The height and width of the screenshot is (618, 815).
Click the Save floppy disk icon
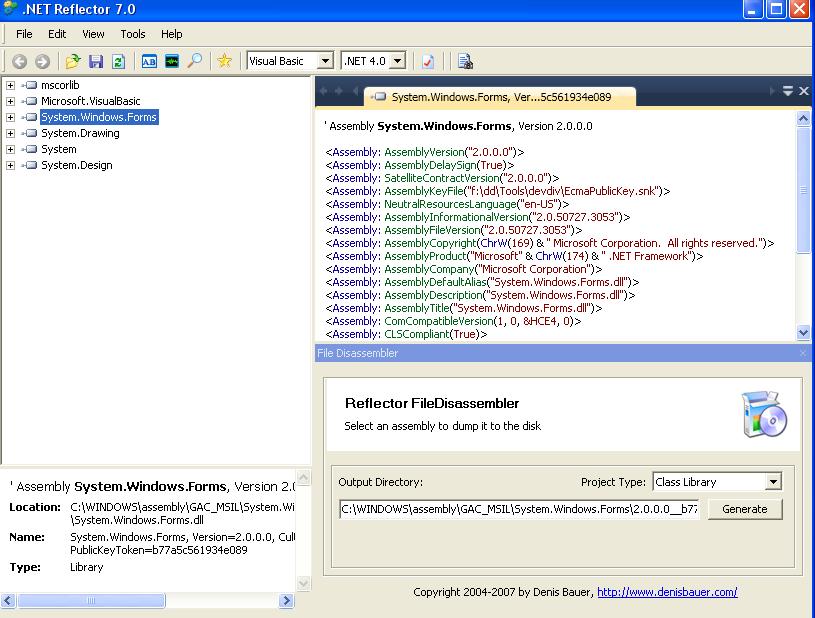coord(96,61)
